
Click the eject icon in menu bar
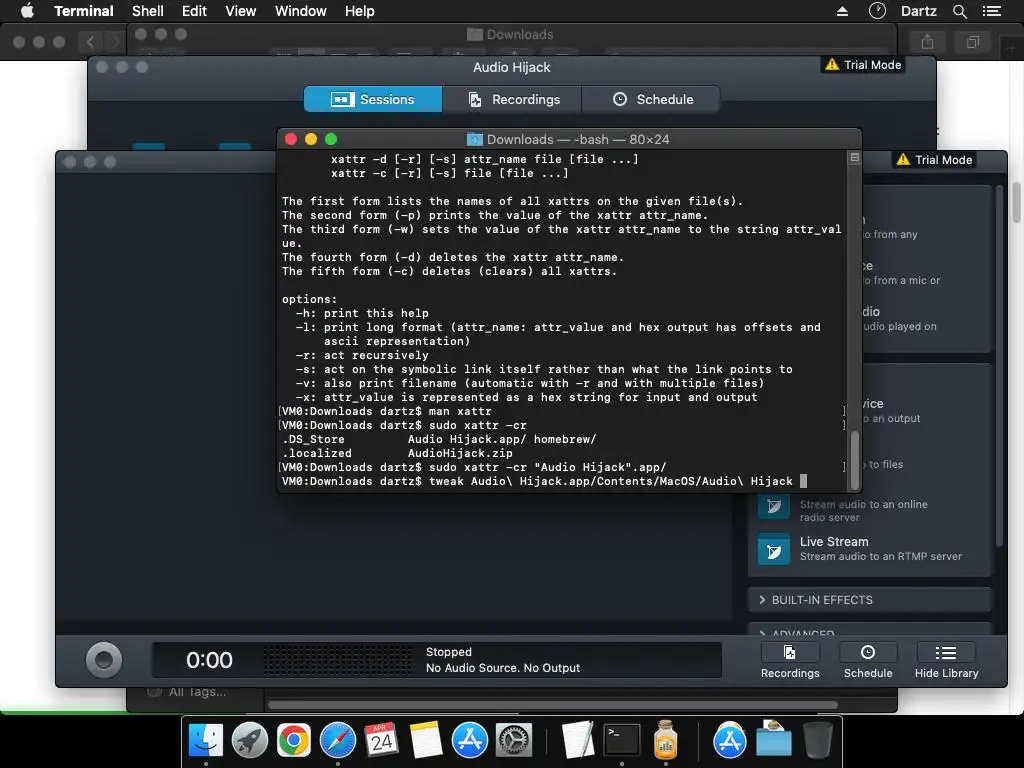(x=842, y=11)
